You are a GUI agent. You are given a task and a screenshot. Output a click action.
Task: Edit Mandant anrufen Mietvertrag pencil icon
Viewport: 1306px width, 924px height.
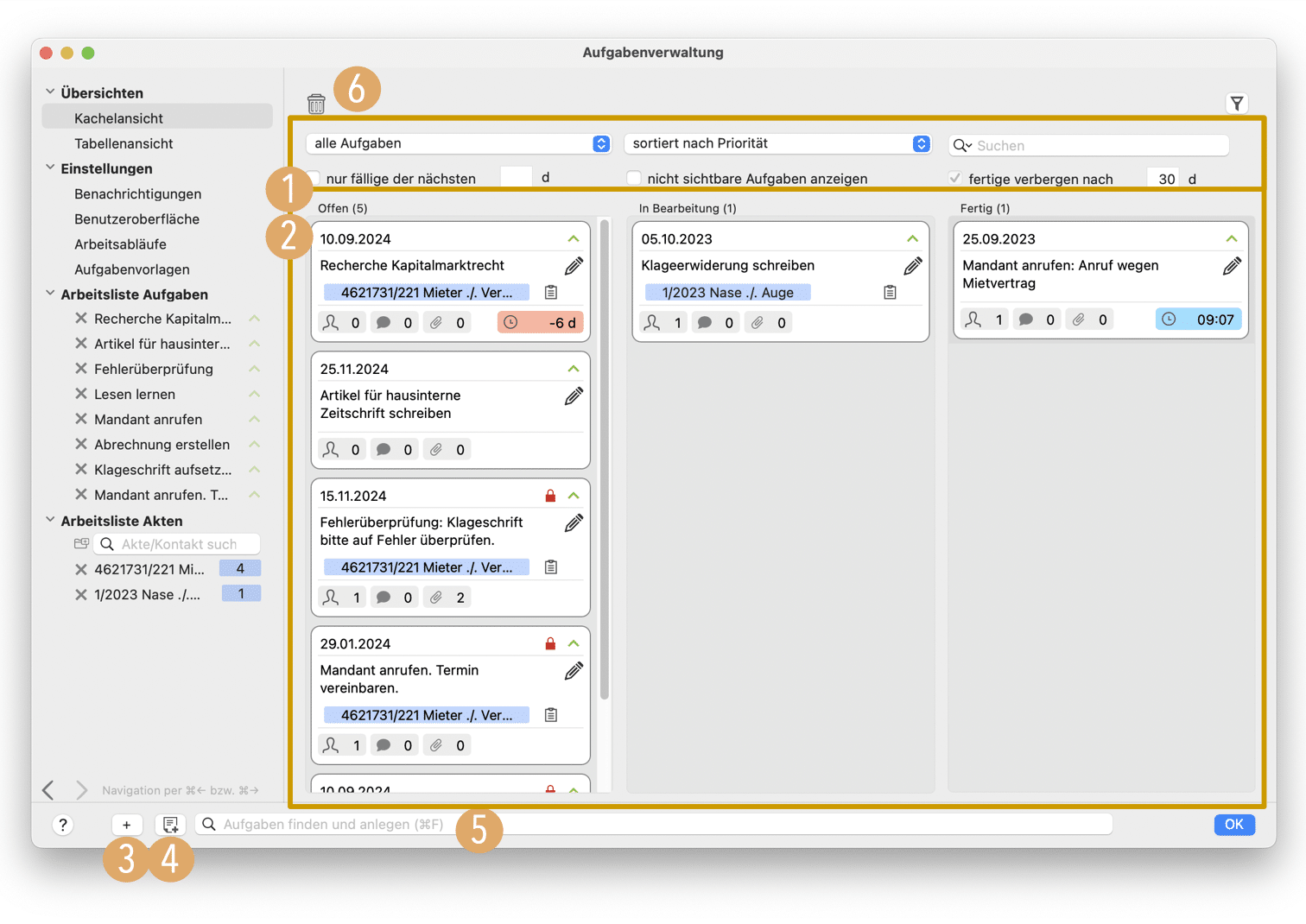(x=1233, y=266)
